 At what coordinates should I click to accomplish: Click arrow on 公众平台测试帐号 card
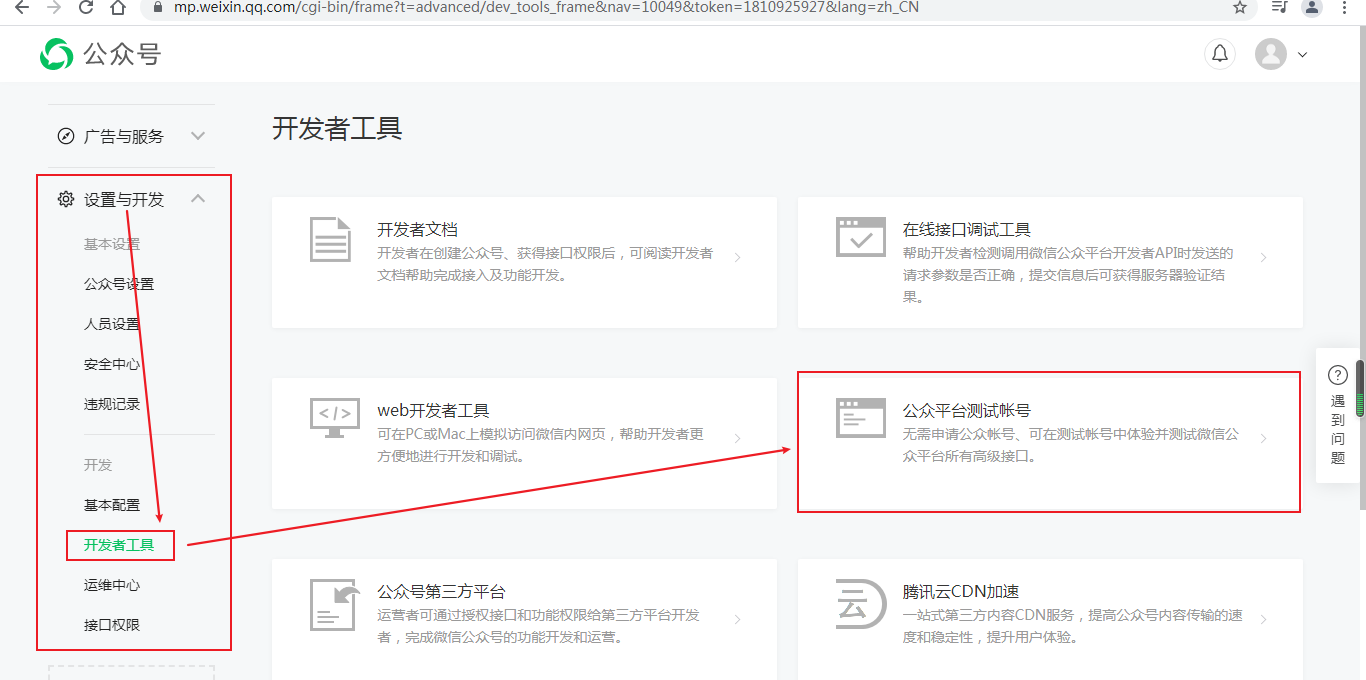[1263, 438]
